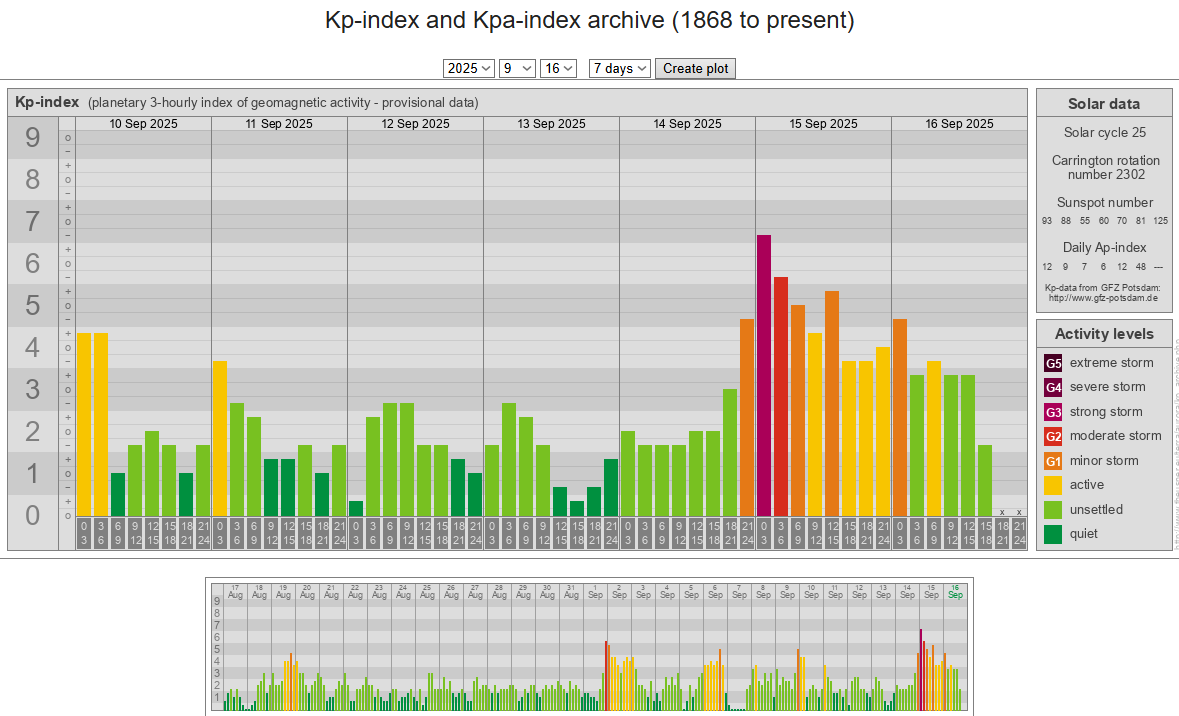Click the tall magenta bar for 15 Sep 0-3h
Image resolution: width=1179 pixels, height=716 pixels.
click(x=764, y=375)
